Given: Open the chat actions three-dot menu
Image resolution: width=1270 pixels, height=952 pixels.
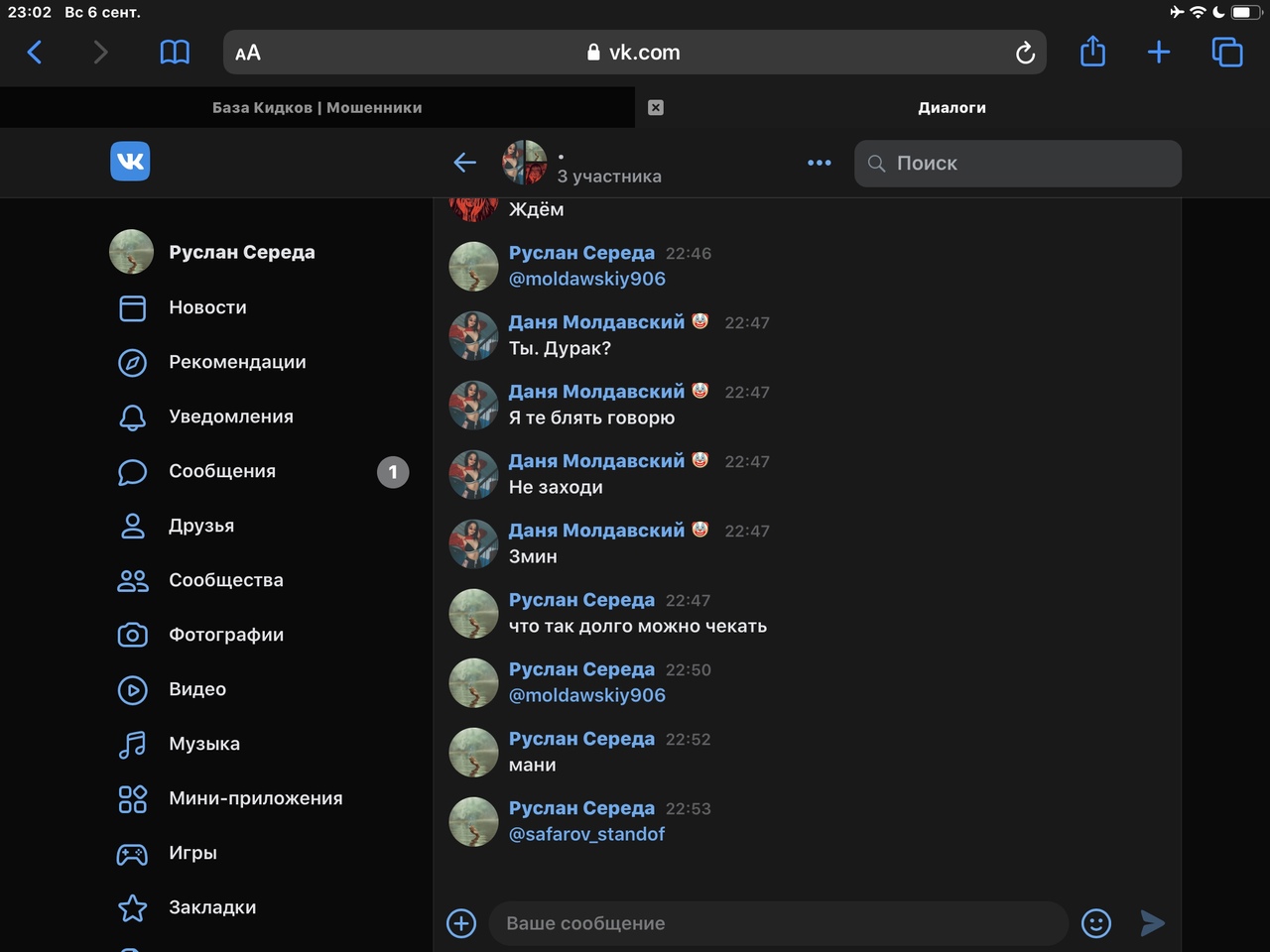Looking at the screenshot, I should (820, 163).
